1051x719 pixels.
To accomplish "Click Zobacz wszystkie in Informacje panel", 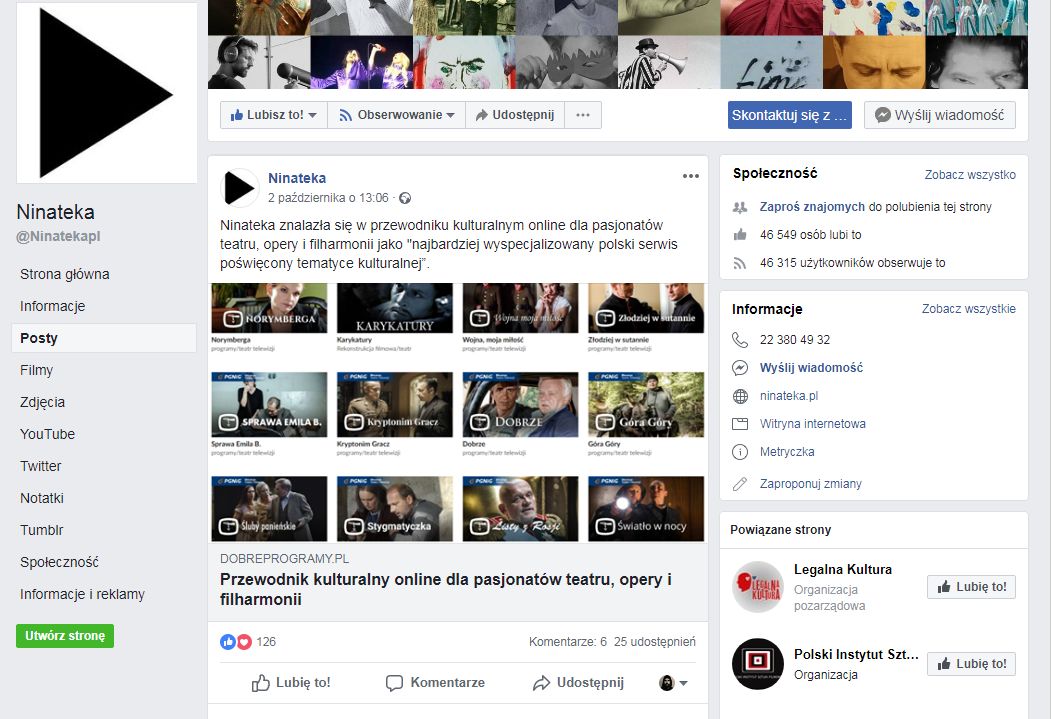I will click(969, 309).
